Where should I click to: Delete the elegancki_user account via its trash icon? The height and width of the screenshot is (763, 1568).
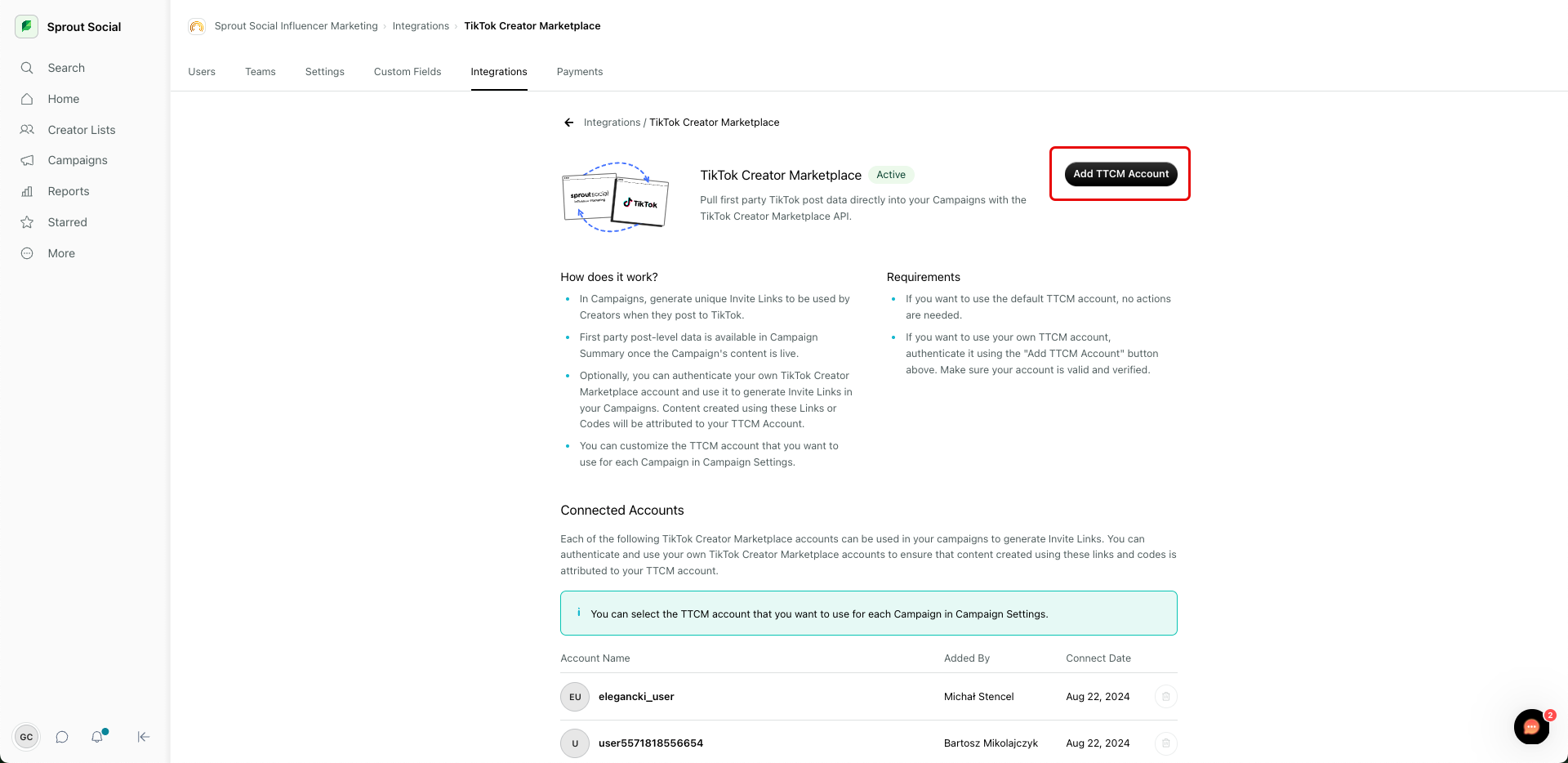tap(1166, 697)
